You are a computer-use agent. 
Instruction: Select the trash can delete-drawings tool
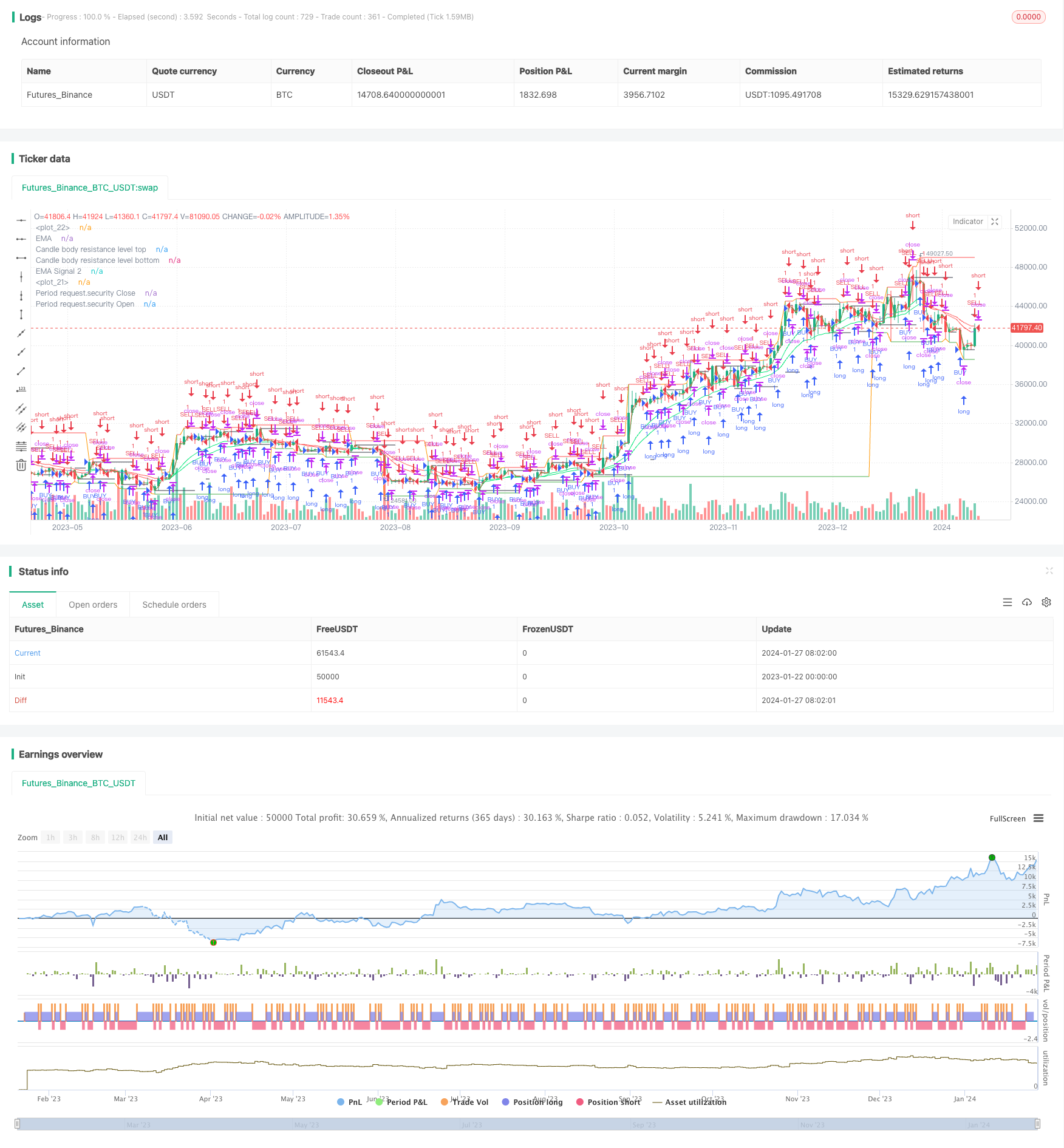point(21,465)
